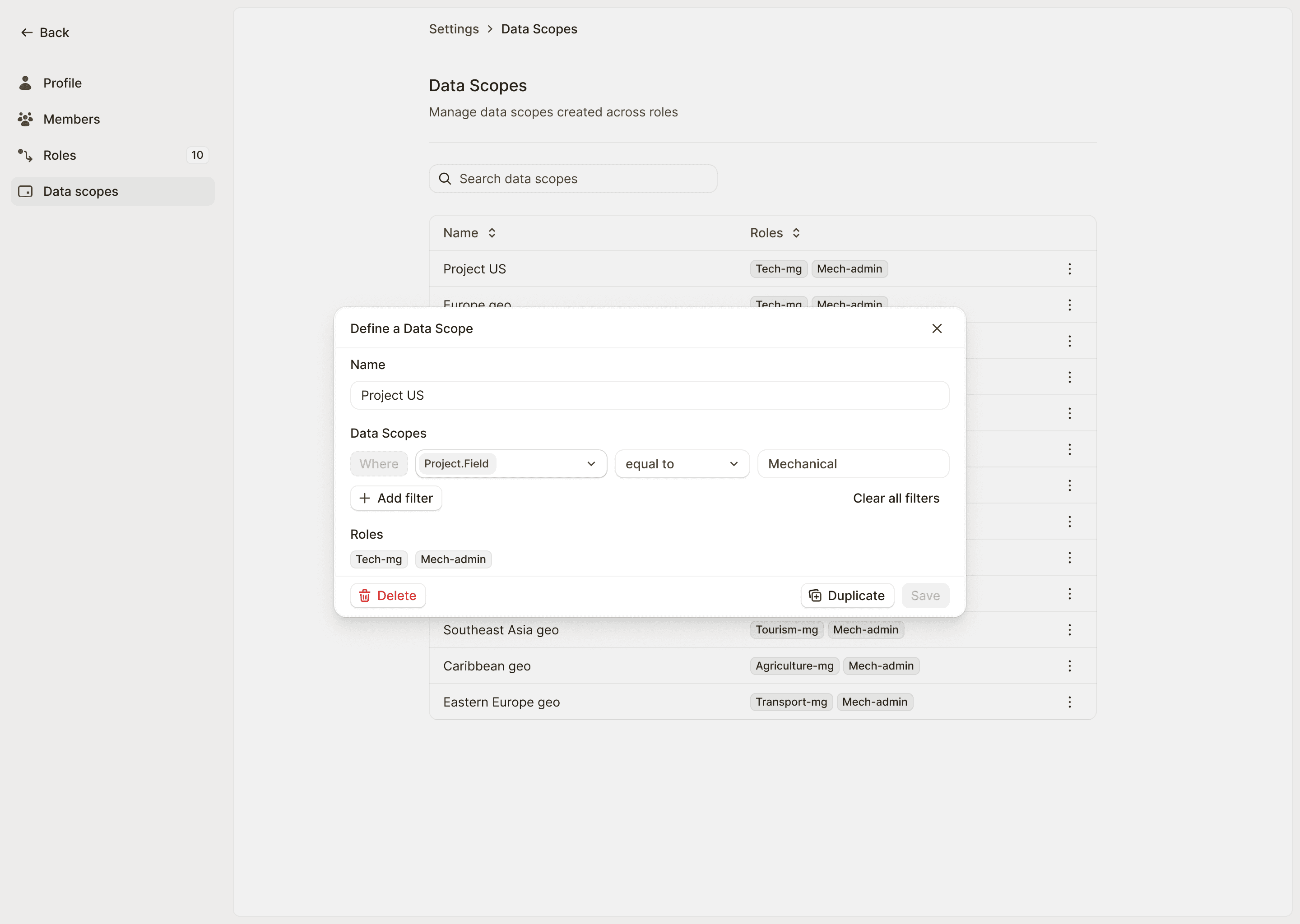Image resolution: width=1300 pixels, height=924 pixels.
Task: Click the Project US row name in table
Action: coord(474,268)
